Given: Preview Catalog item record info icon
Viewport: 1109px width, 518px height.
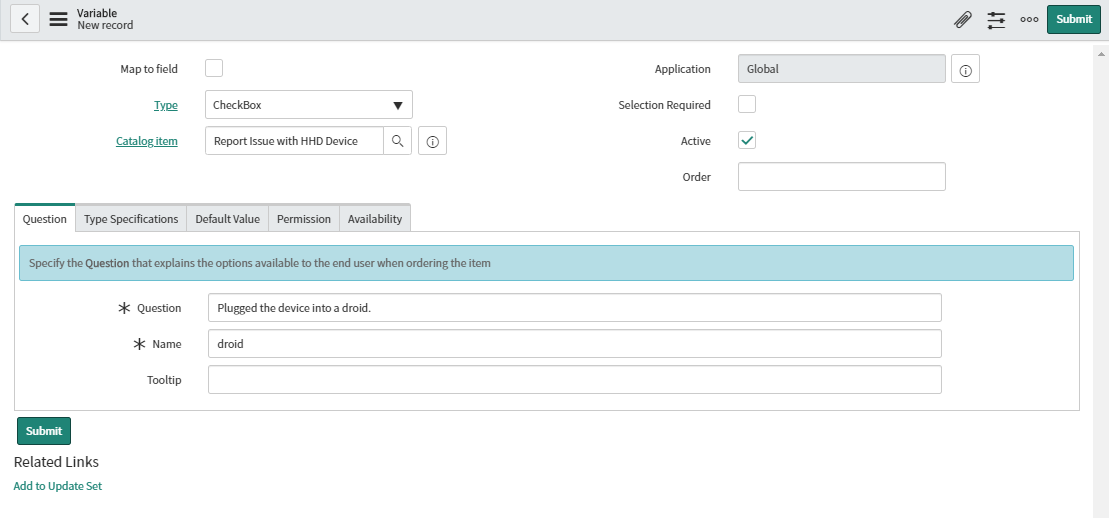Looking at the screenshot, I should pos(433,141).
